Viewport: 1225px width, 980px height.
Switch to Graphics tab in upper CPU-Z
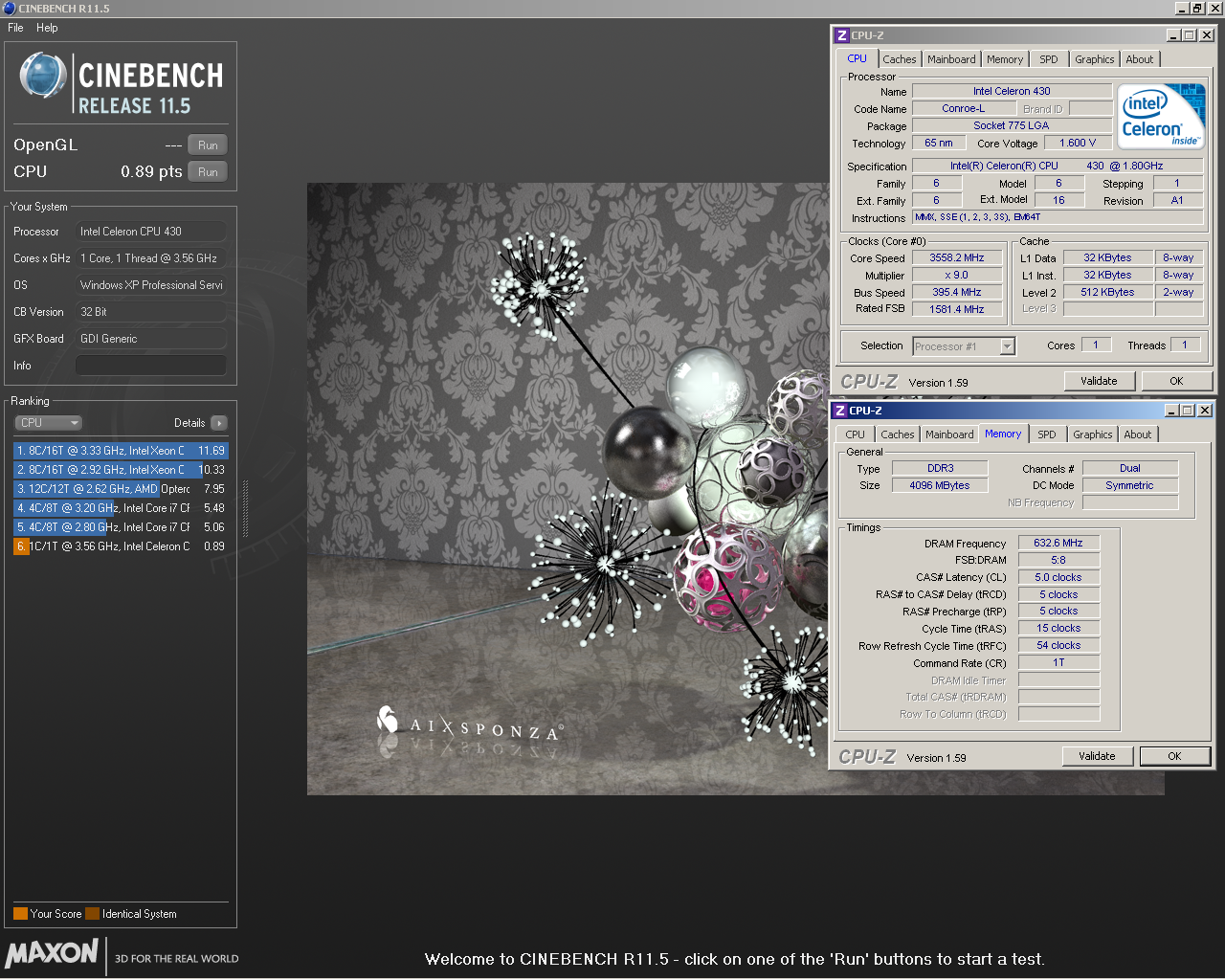coord(1094,59)
